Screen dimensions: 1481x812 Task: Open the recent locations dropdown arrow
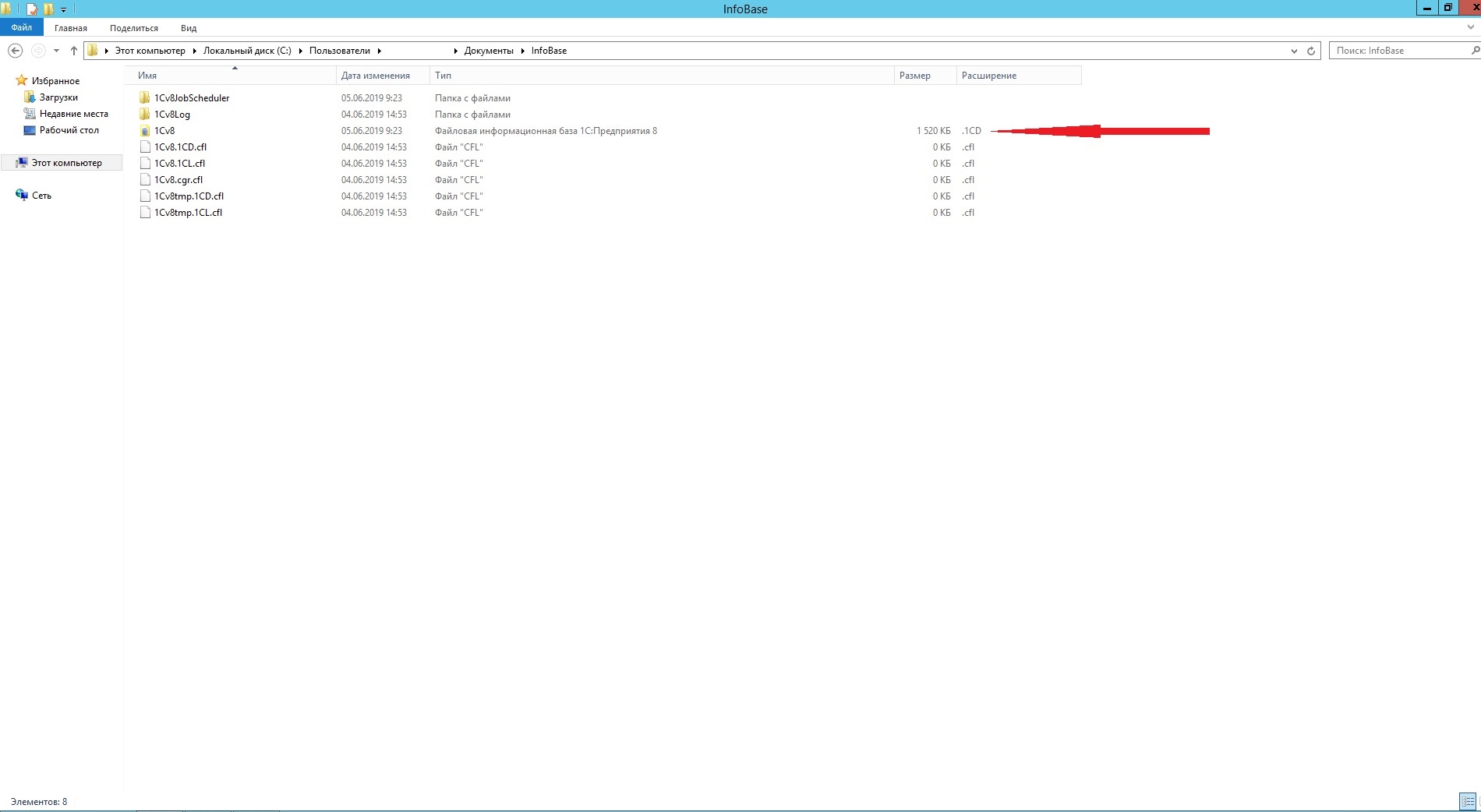[56, 51]
